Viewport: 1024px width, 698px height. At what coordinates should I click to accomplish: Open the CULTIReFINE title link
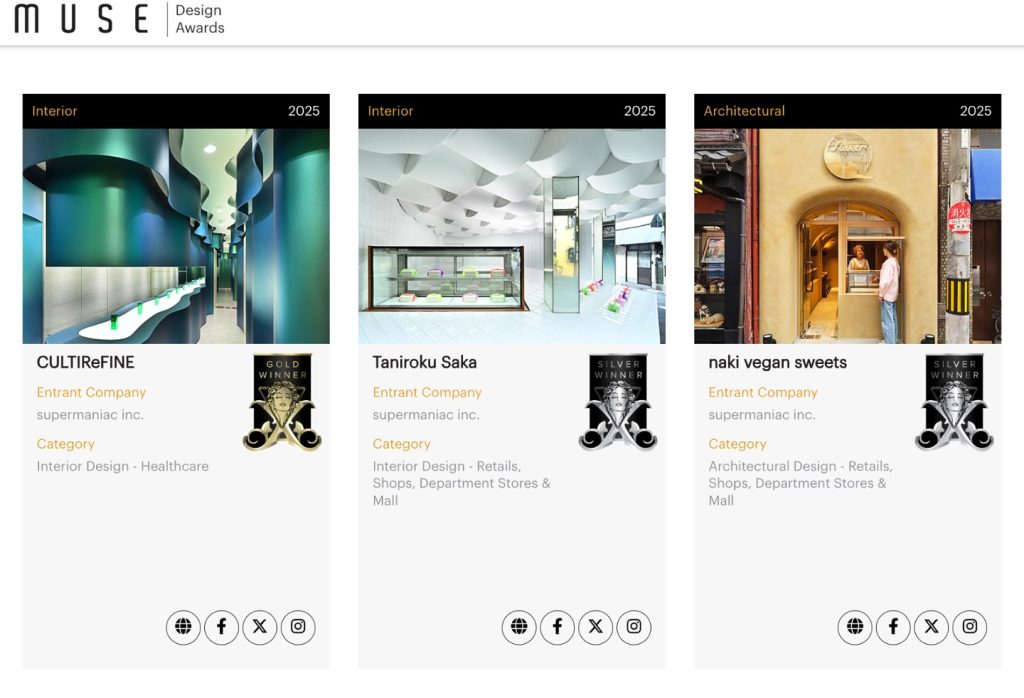(86, 362)
